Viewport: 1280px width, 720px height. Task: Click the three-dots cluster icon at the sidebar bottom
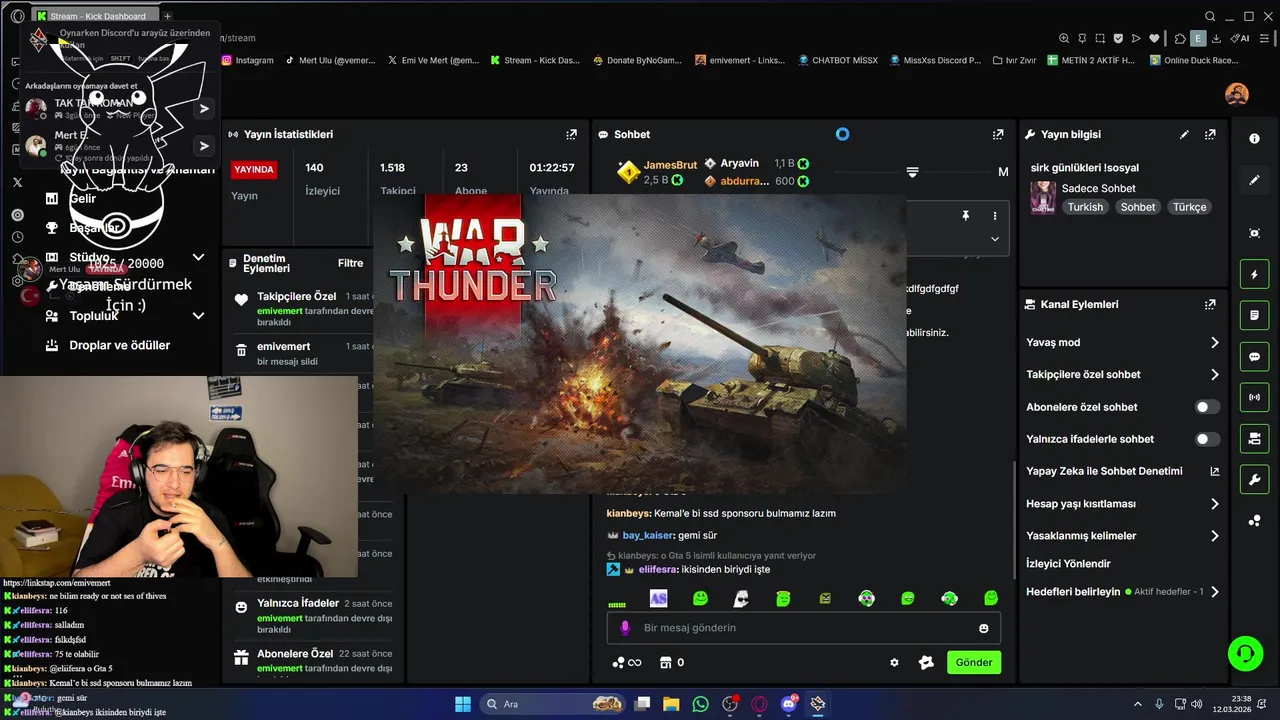(1254, 521)
